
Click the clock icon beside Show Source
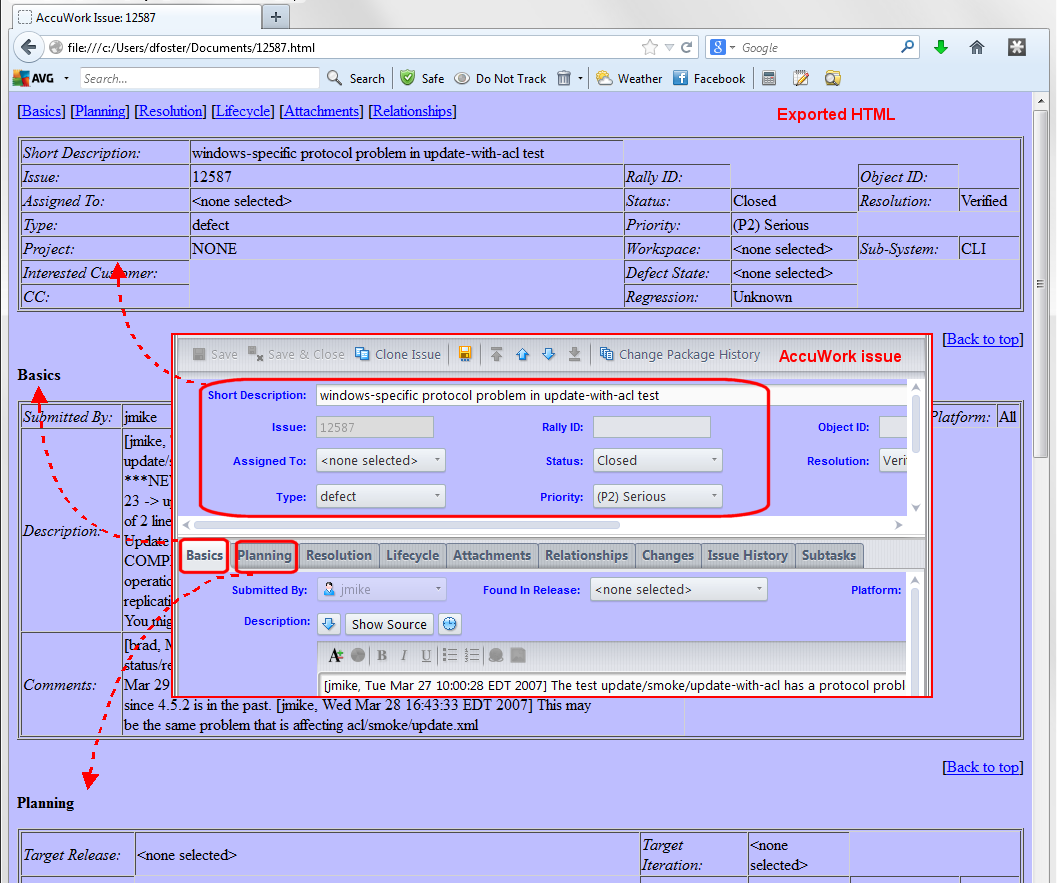click(450, 624)
